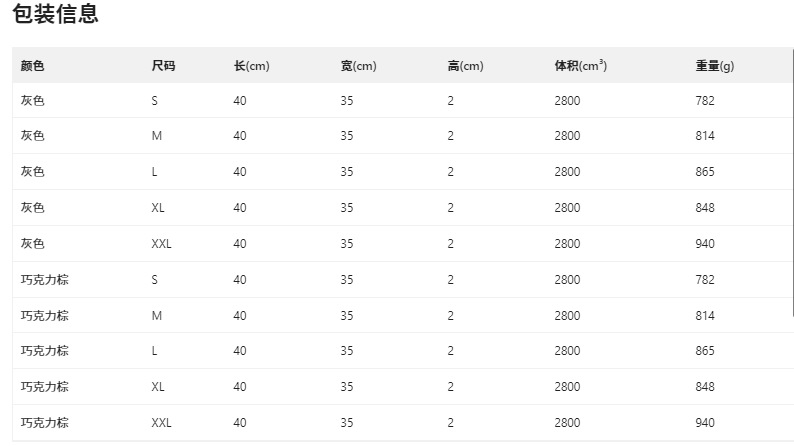Image resolution: width=794 pixels, height=446 pixels.
Task: Click the 高(cm) column header
Action: [465, 66]
